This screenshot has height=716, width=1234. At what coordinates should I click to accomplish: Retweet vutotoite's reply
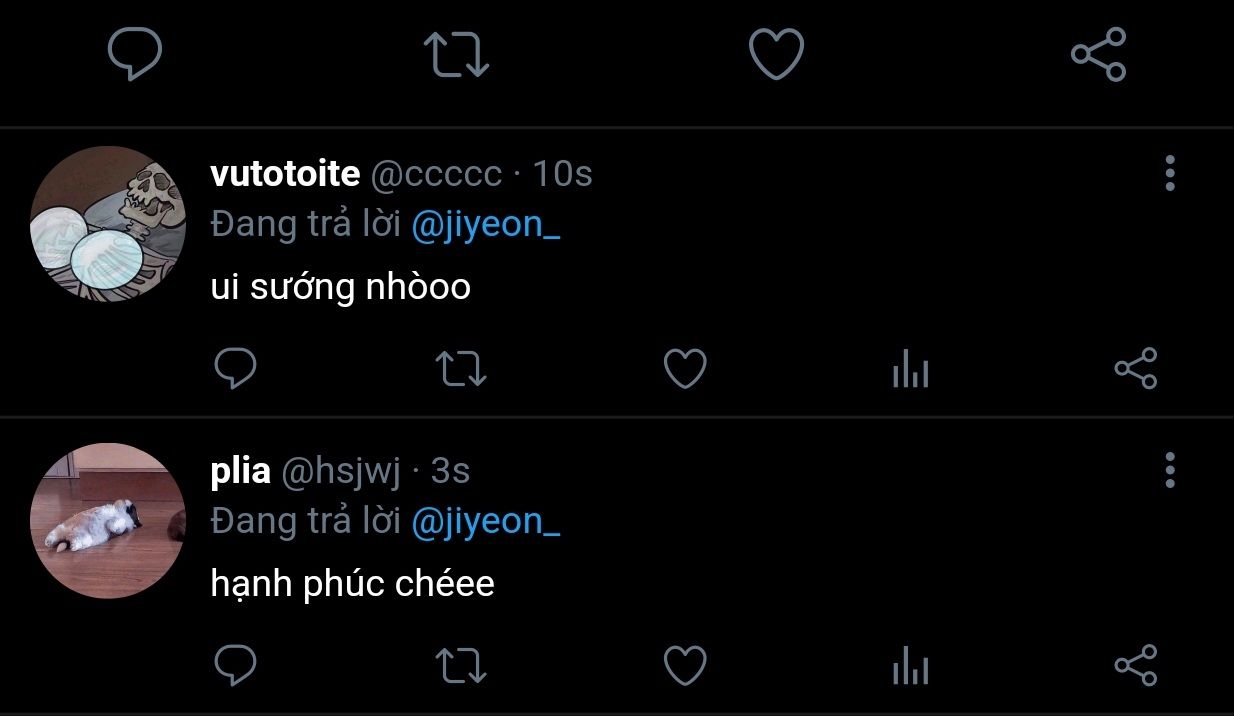click(462, 369)
